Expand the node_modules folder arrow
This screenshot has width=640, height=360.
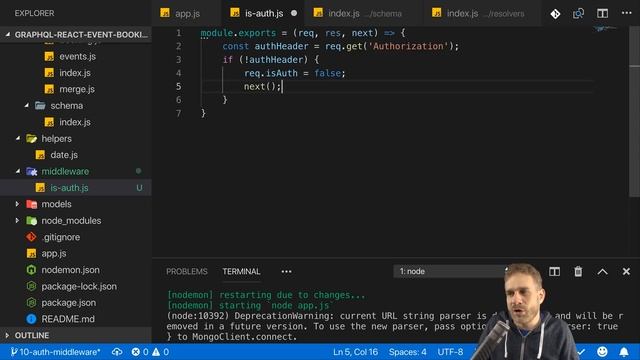click(17, 220)
